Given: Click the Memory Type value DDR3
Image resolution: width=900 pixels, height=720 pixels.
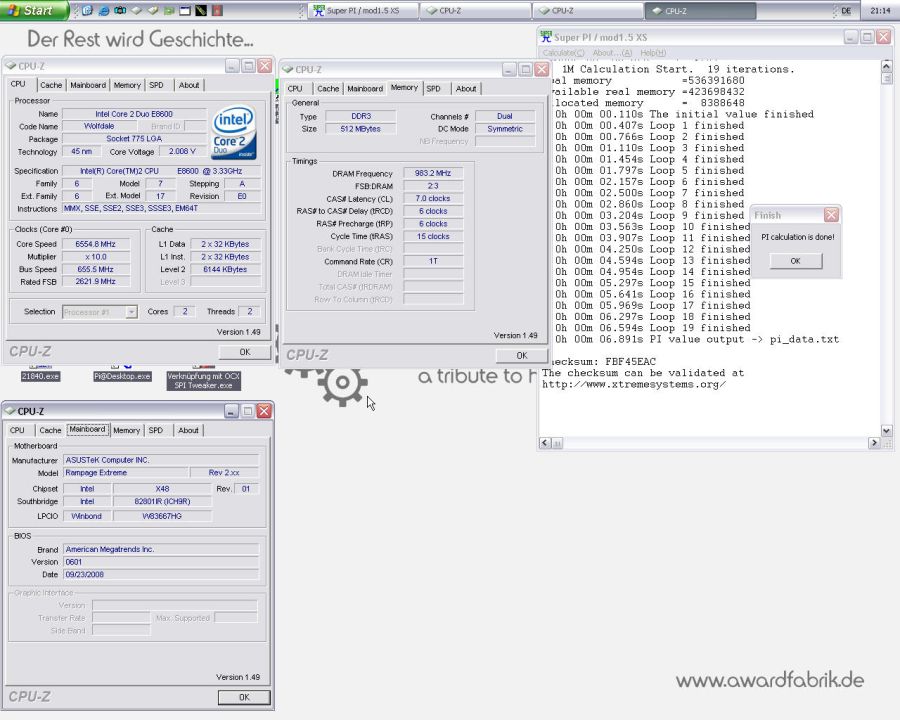Looking at the screenshot, I should coord(361,116).
